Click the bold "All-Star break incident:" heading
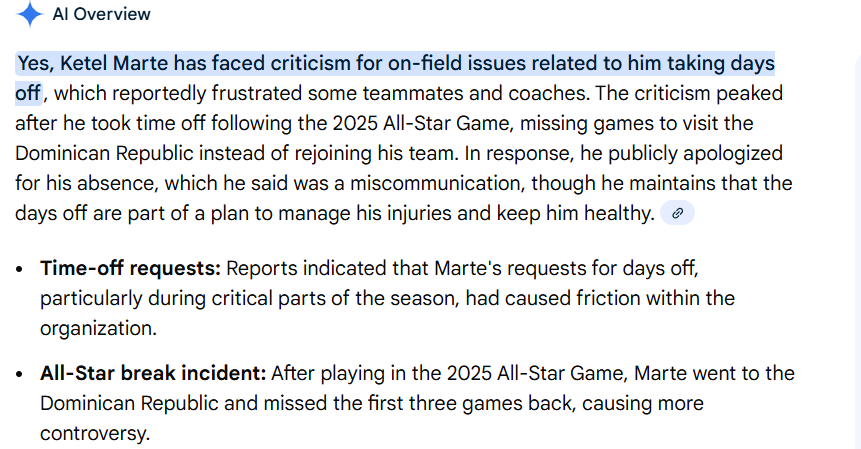Viewport: 861px width, 449px height. [x=153, y=374]
